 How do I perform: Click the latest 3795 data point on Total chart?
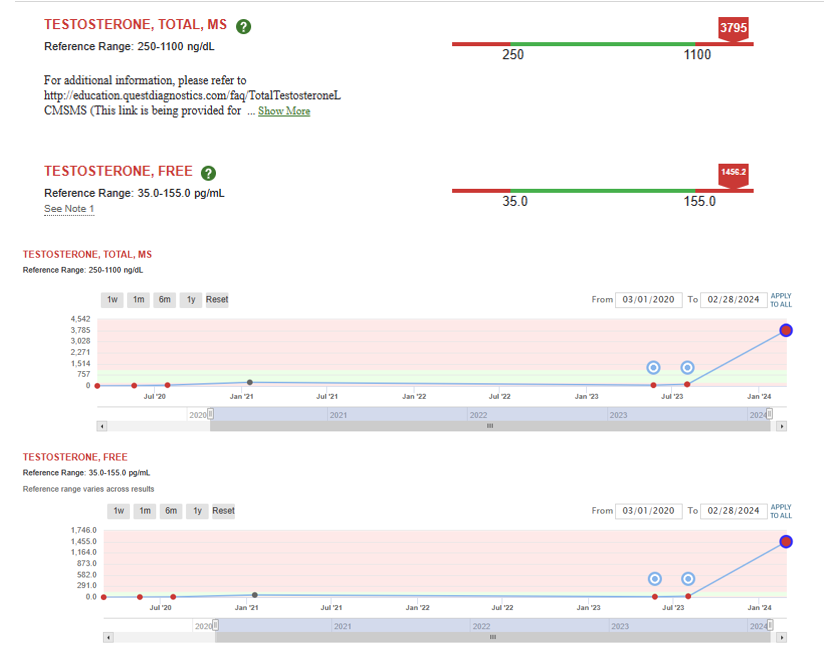[786, 330]
